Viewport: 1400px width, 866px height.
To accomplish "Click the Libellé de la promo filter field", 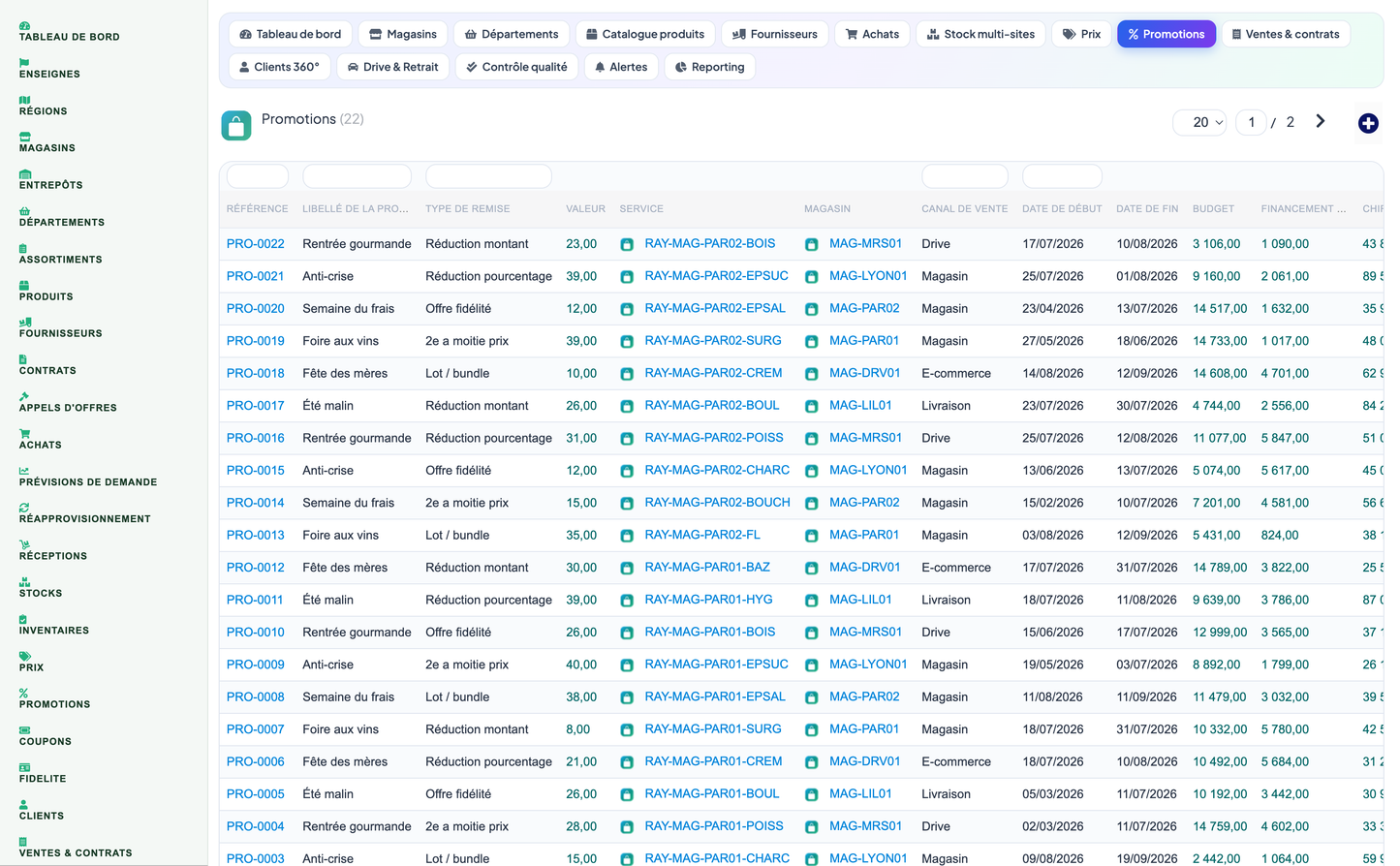I will tap(358, 176).
